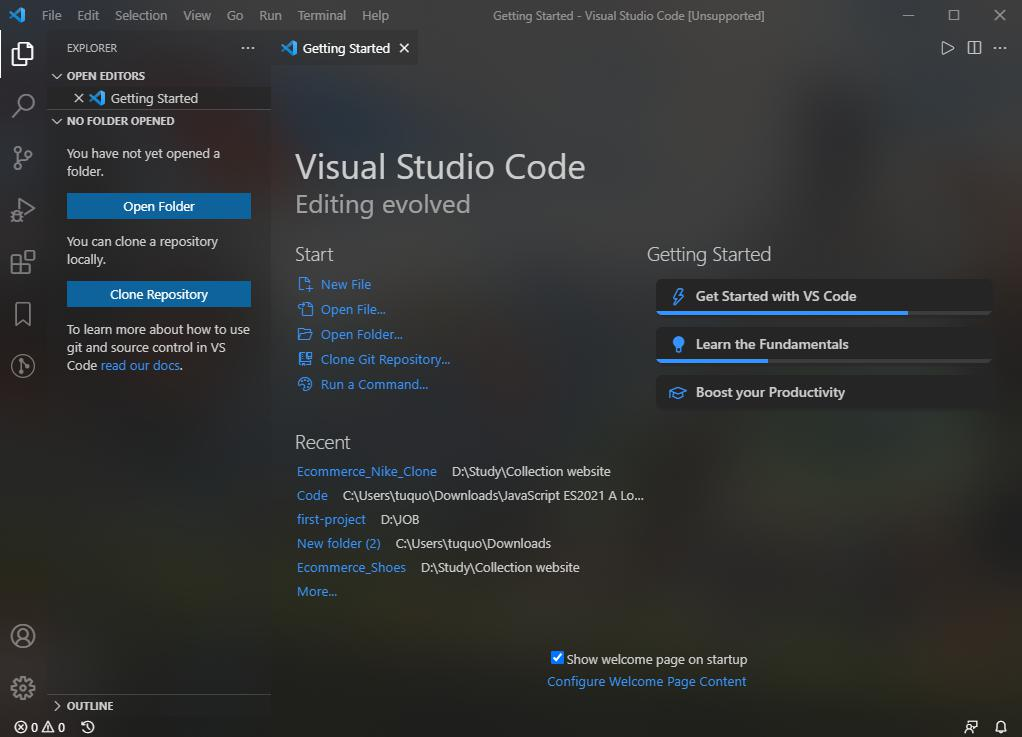Open the Ecommerce_Nike_Clone recent project
Image resolution: width=1022 pixels, height=737 pixels.
click(366, 471)
